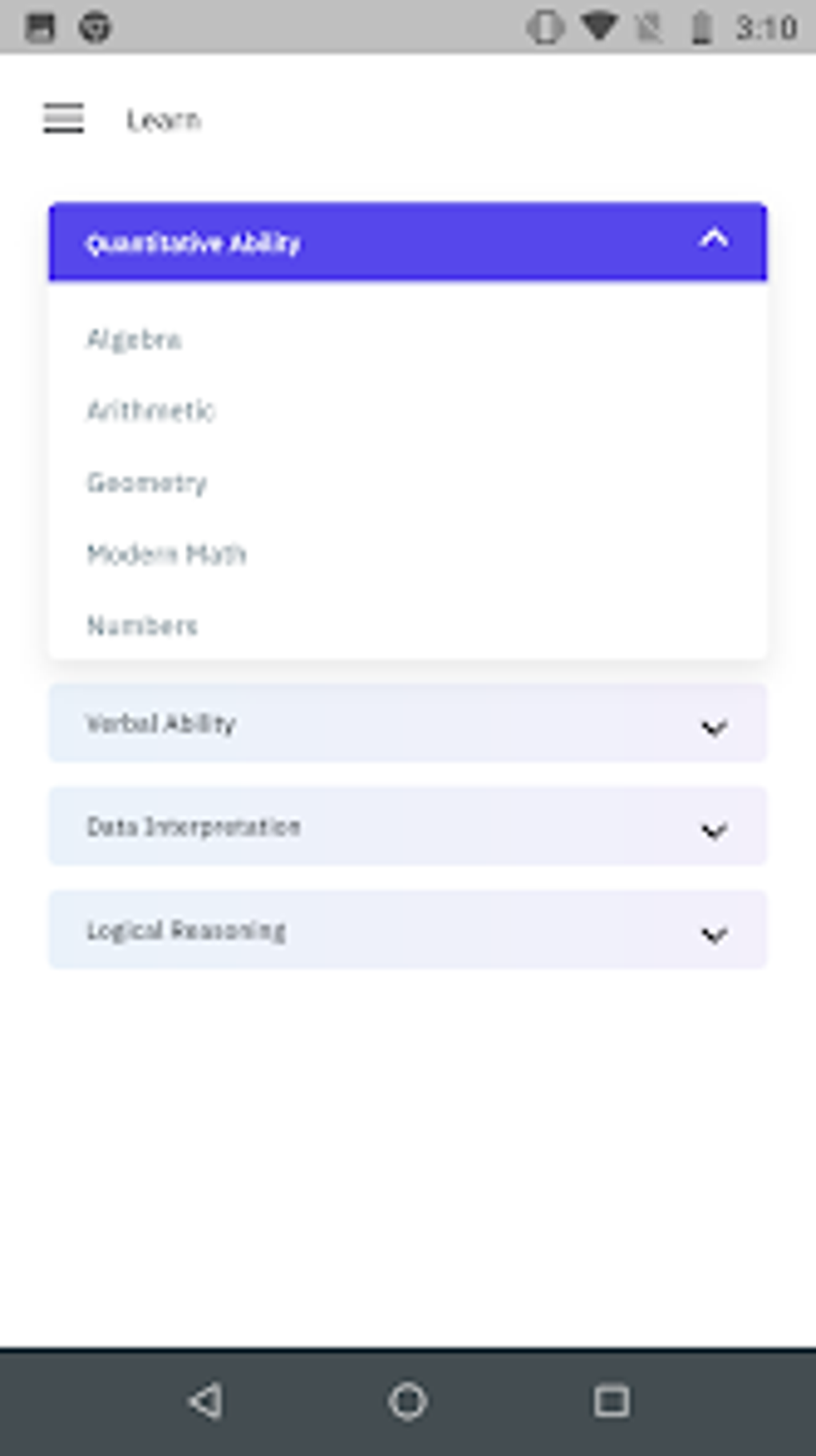Image resolution: width=816 pixels, height=1456 pixels.
Task: Choose the Geometry topic
Action: (x=147, y=482)
